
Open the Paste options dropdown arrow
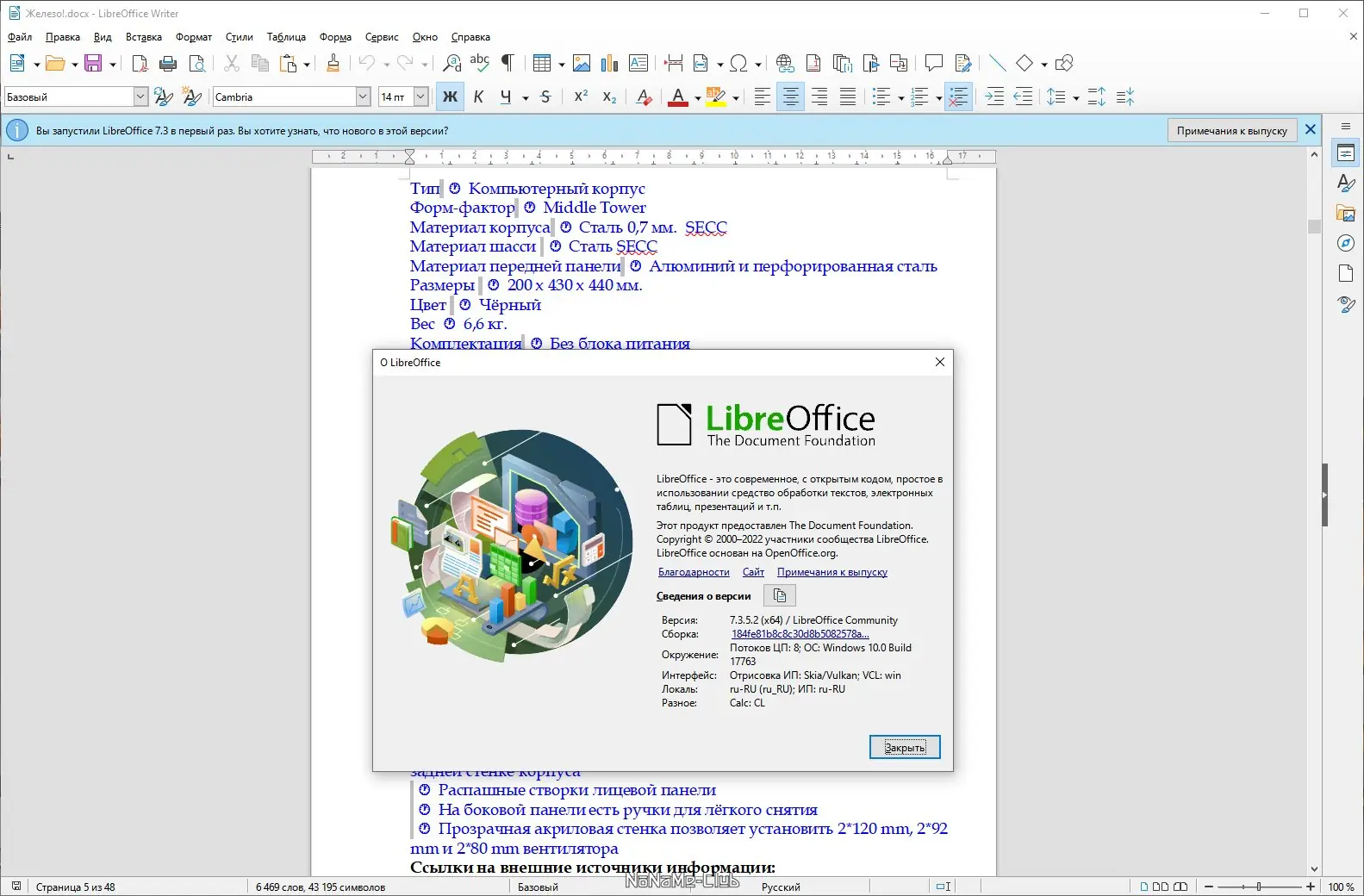point(307,64)
